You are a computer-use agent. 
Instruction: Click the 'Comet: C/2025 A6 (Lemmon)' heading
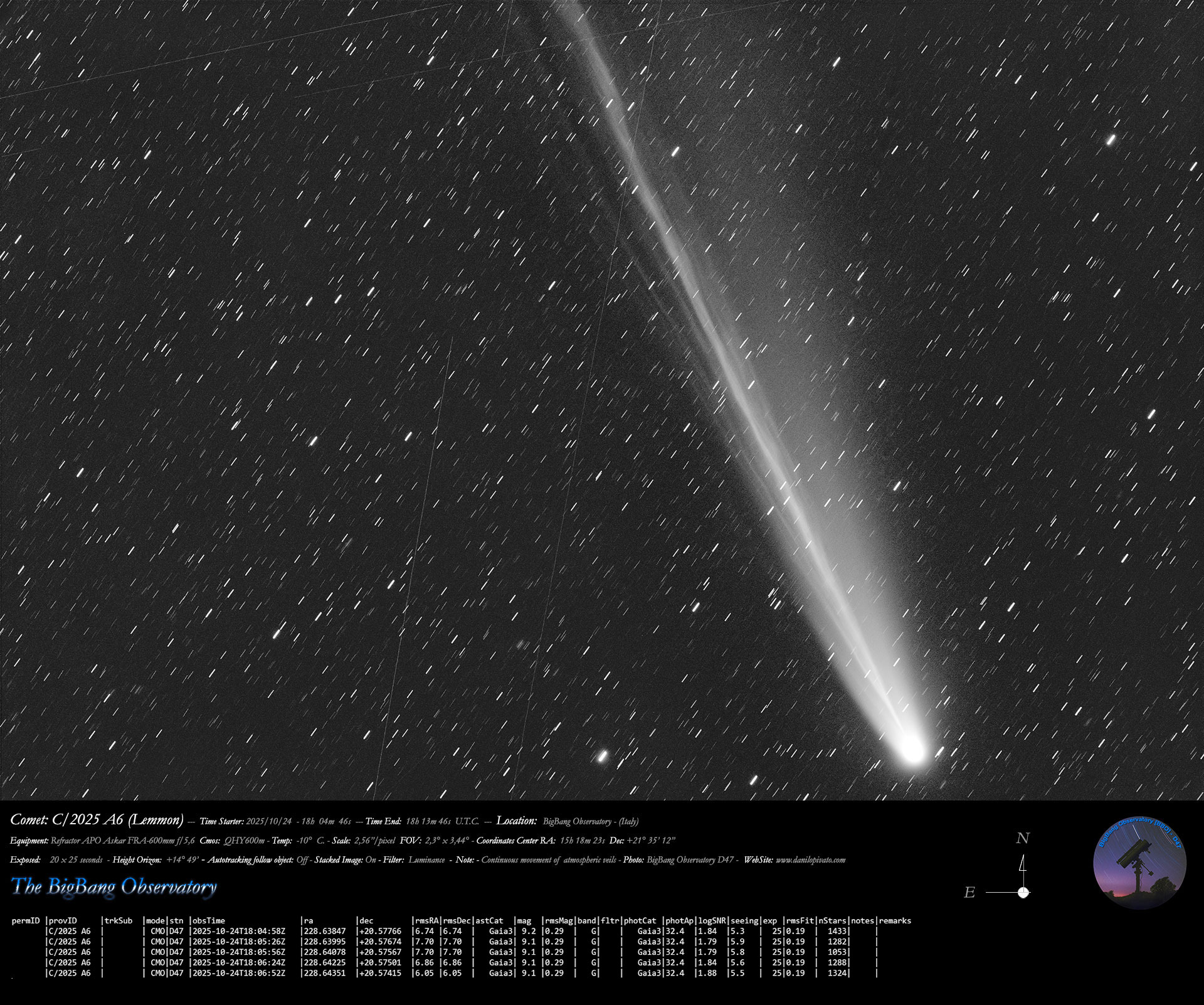pyautogui.click(x=97, y=820)
